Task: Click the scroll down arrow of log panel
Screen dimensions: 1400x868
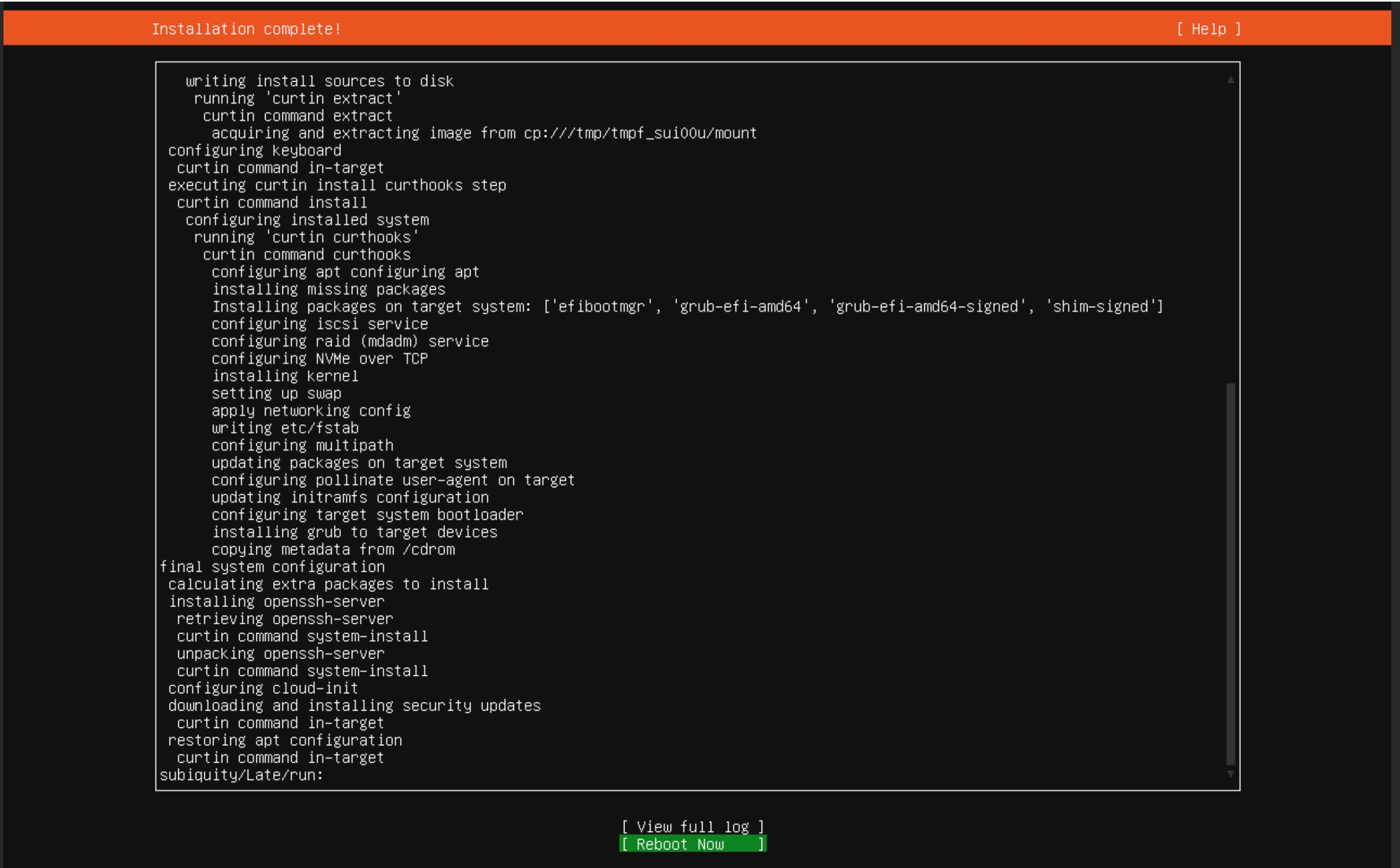Action: pyautogui.click(x=1230, y=774)
